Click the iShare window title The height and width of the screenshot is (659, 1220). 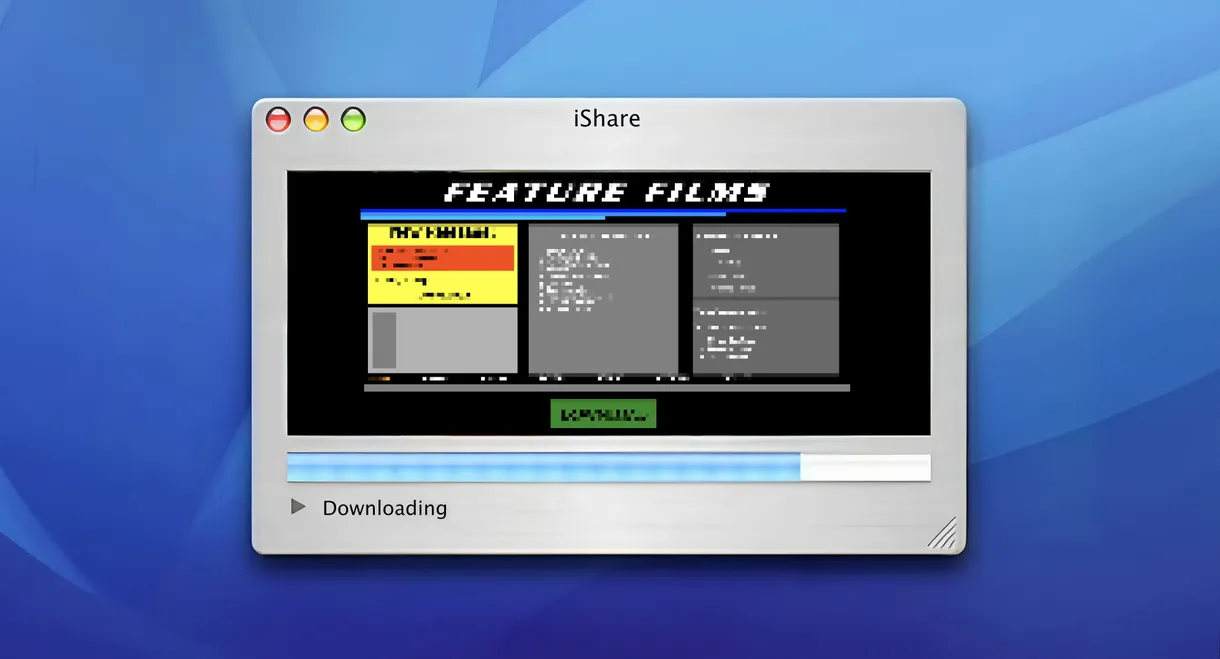(x=607, y=119)
